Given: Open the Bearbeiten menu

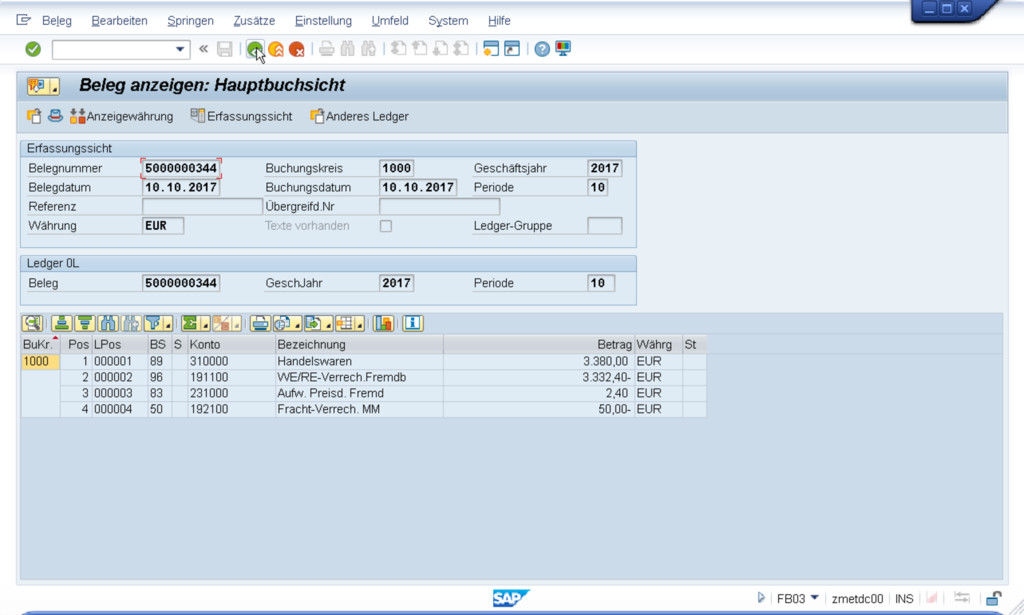Looking at the screenshot, I should 120,21.
